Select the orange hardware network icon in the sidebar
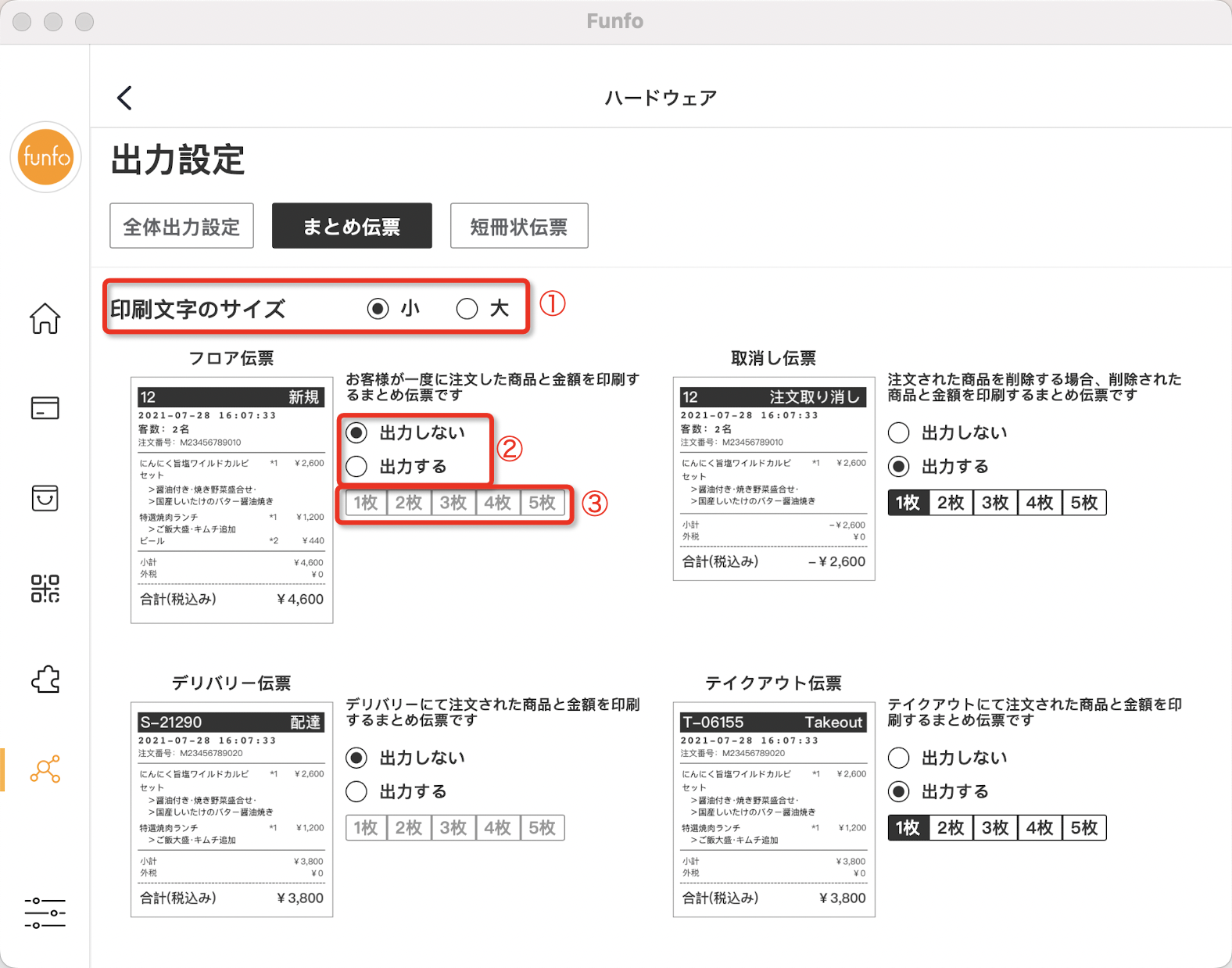Image resolution: width=1232 pixels, height=968 pixels. coord(45,769)
